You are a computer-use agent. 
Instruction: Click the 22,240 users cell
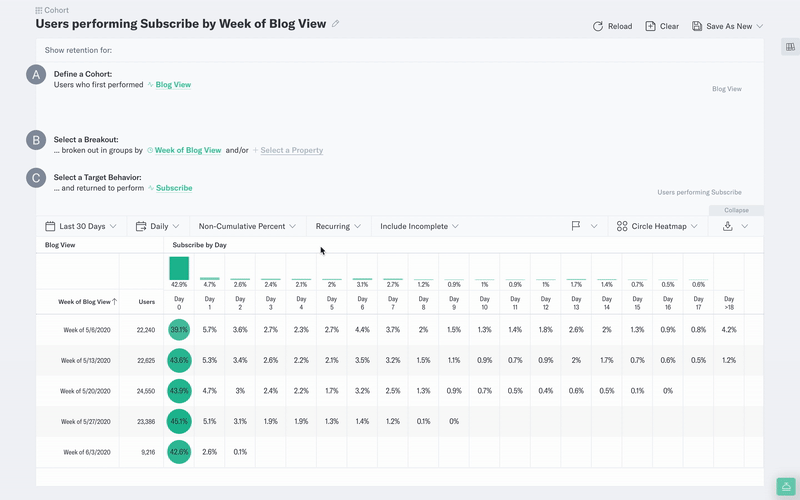coord(146,330)
